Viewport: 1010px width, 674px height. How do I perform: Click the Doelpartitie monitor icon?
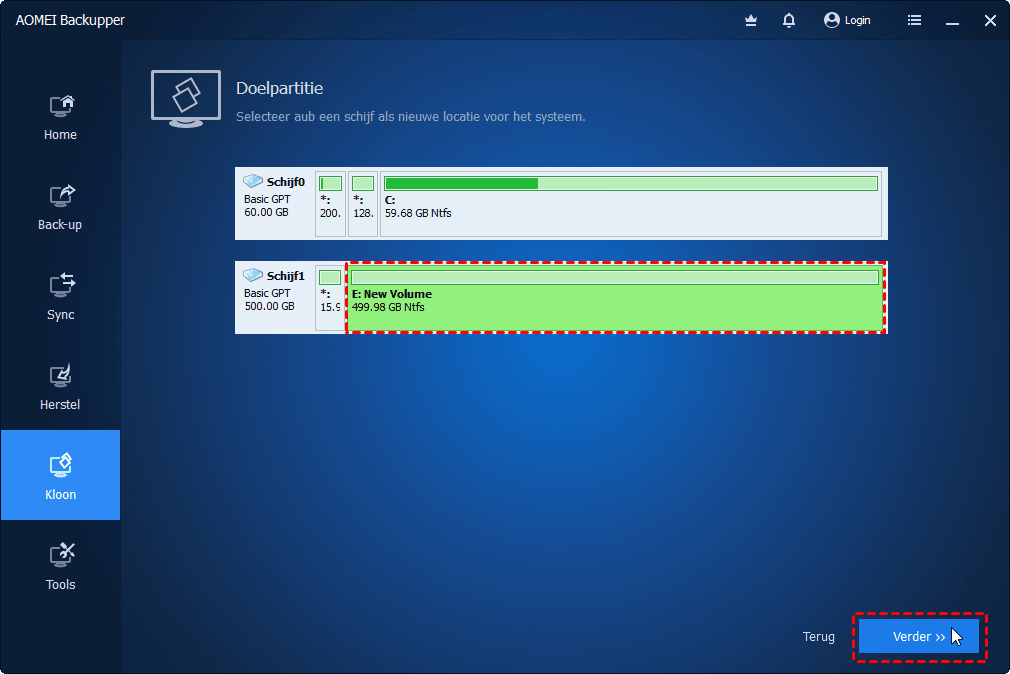click(186, 99)
